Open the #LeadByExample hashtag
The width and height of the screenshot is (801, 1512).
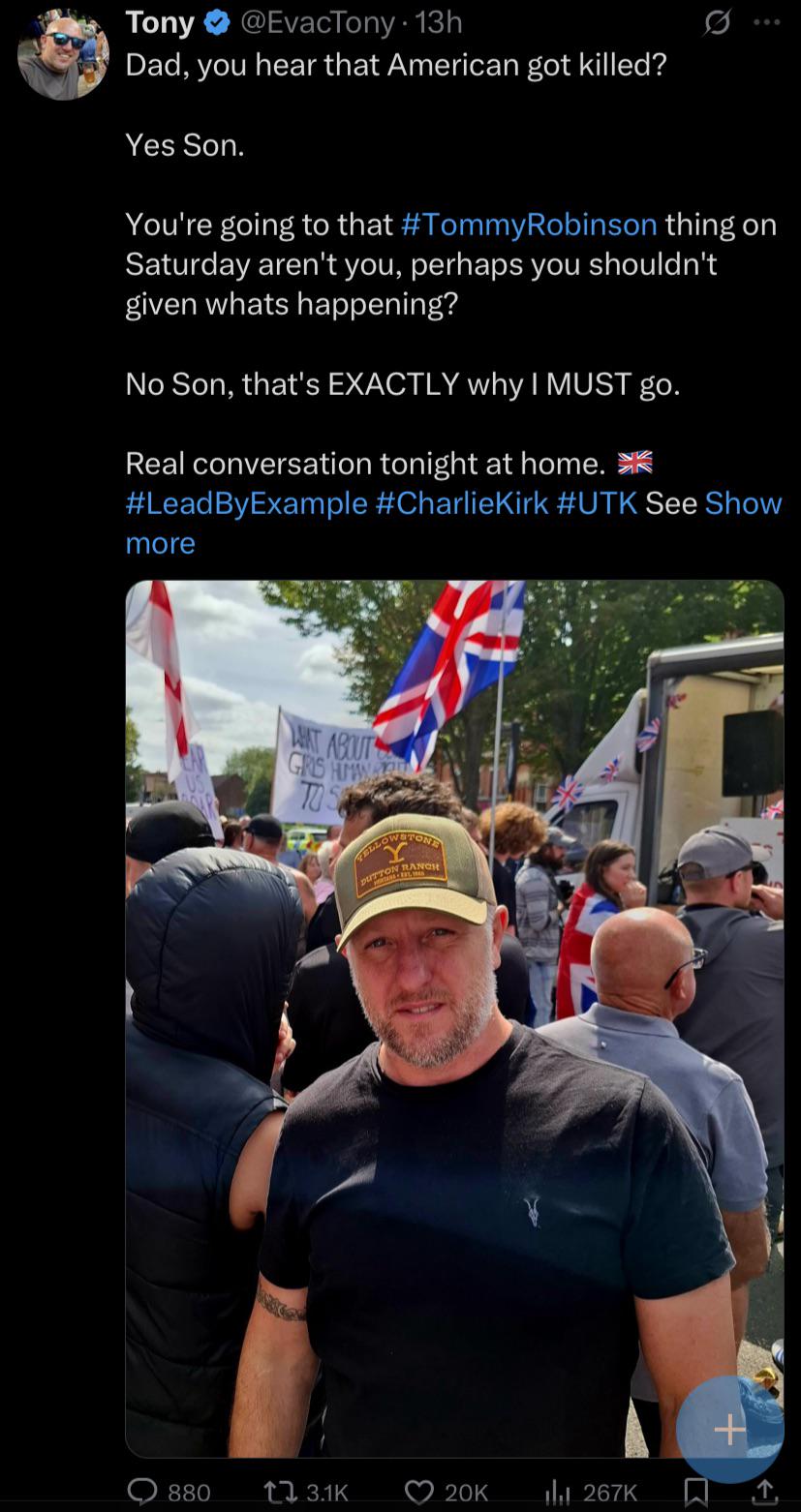tap(246, 503)
